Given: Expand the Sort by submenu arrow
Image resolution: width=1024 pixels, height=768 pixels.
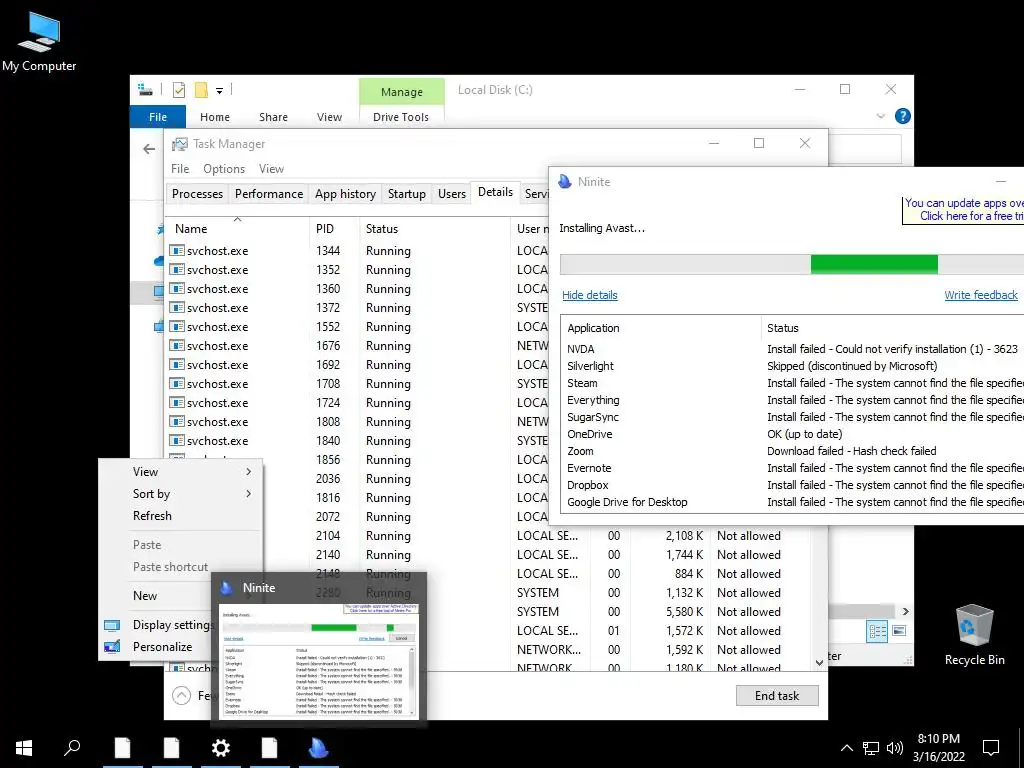Looking at the screenshot, I should pyautogui.click(x=249, y=494).
